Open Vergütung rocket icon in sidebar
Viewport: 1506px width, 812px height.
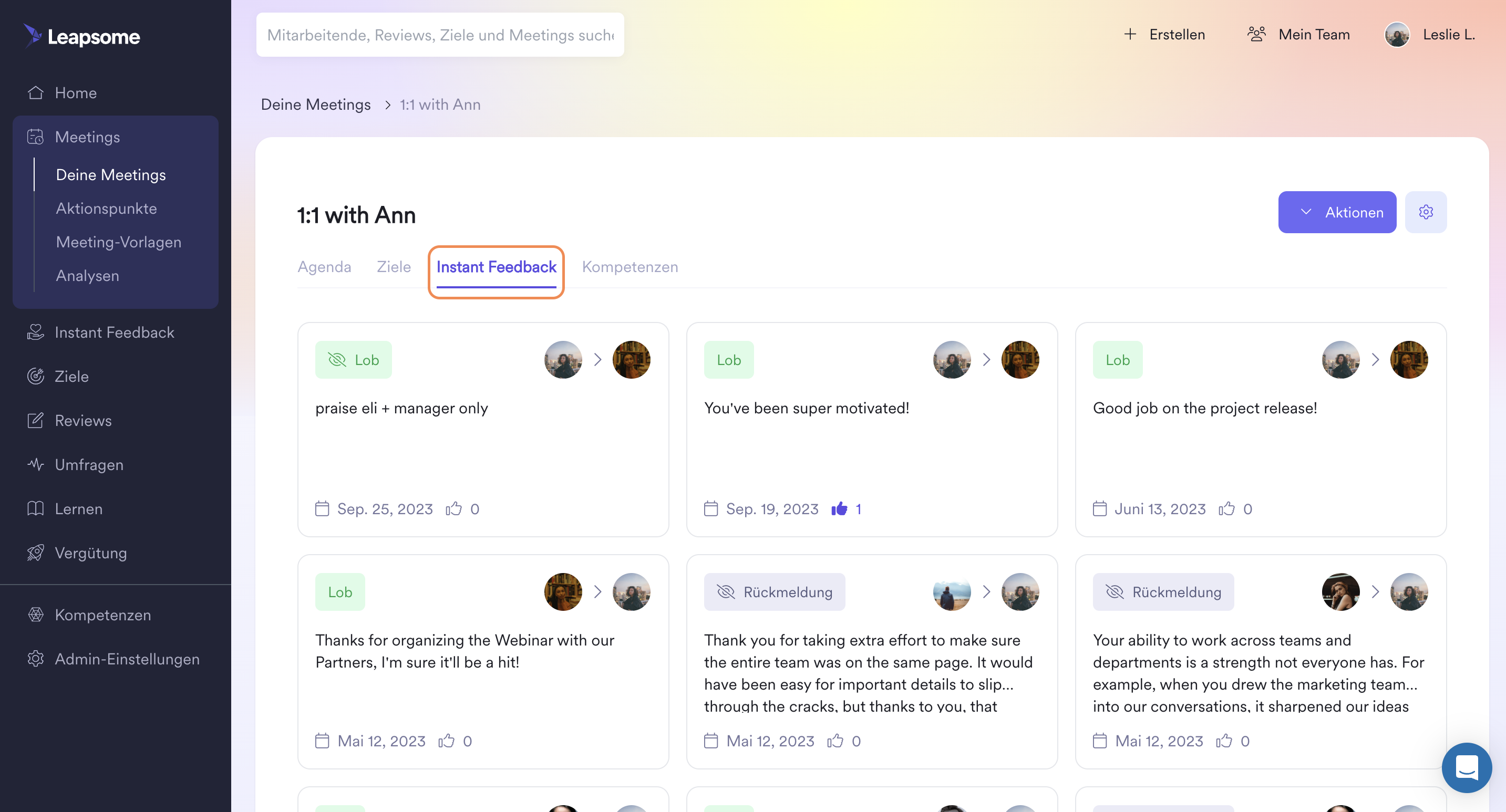pos(36,553)
